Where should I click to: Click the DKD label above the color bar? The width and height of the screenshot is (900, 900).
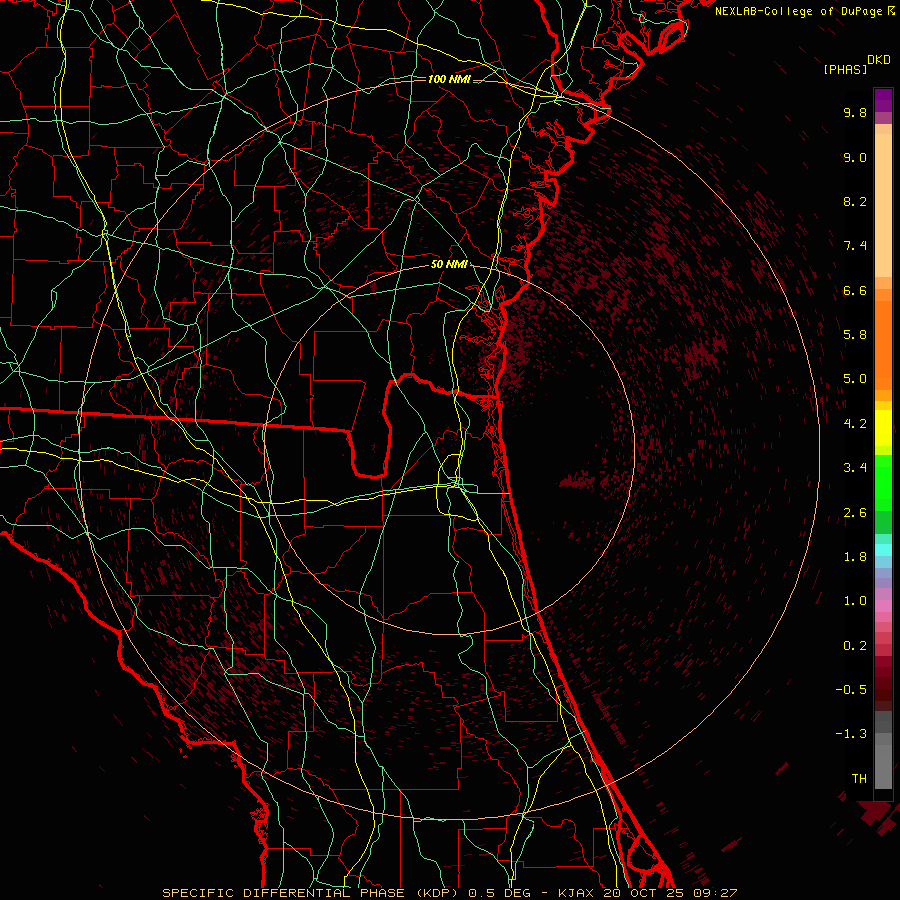[x=879, y=59]
